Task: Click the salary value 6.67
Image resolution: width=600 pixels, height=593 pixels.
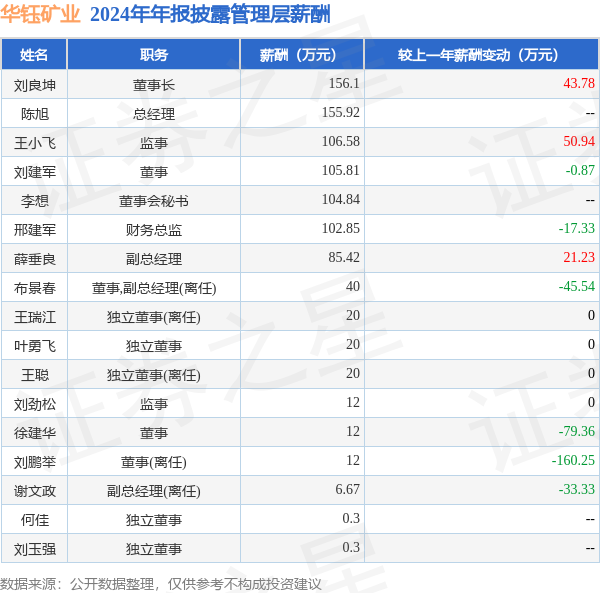Action: point(347,489)
